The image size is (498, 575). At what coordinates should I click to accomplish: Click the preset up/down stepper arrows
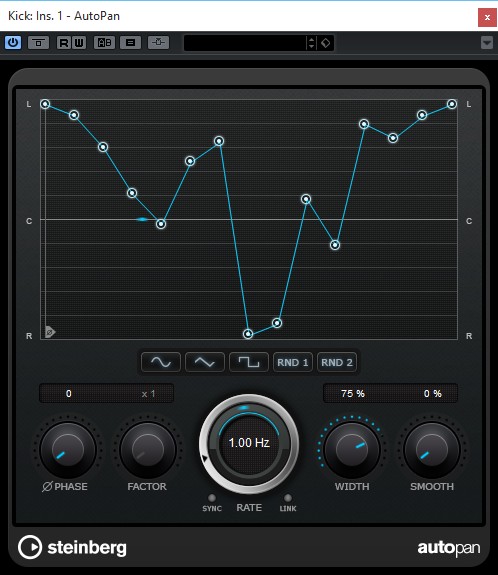pyautogui.click(x=311, y=43)
